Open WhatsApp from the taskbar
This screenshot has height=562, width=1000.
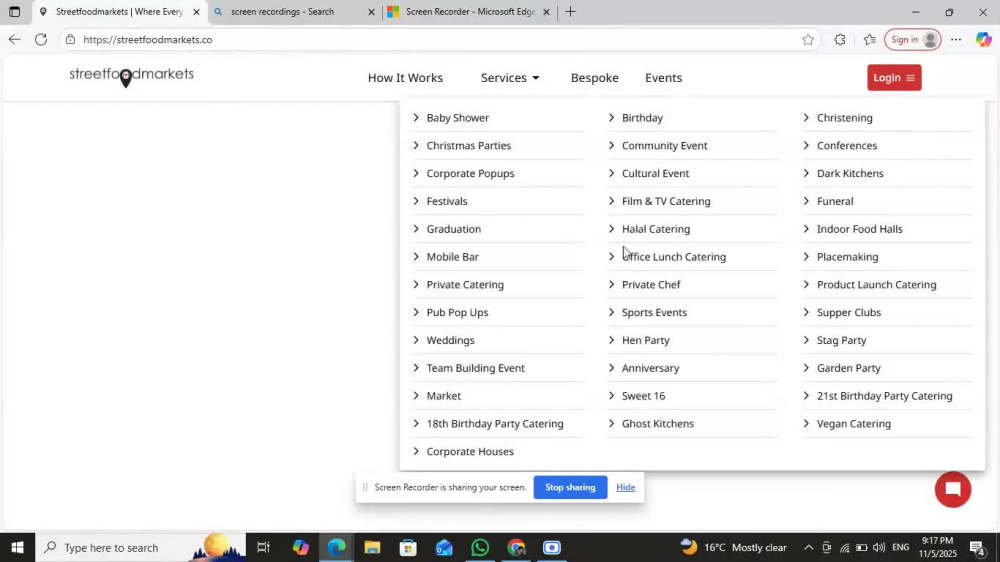click(480, 547)
